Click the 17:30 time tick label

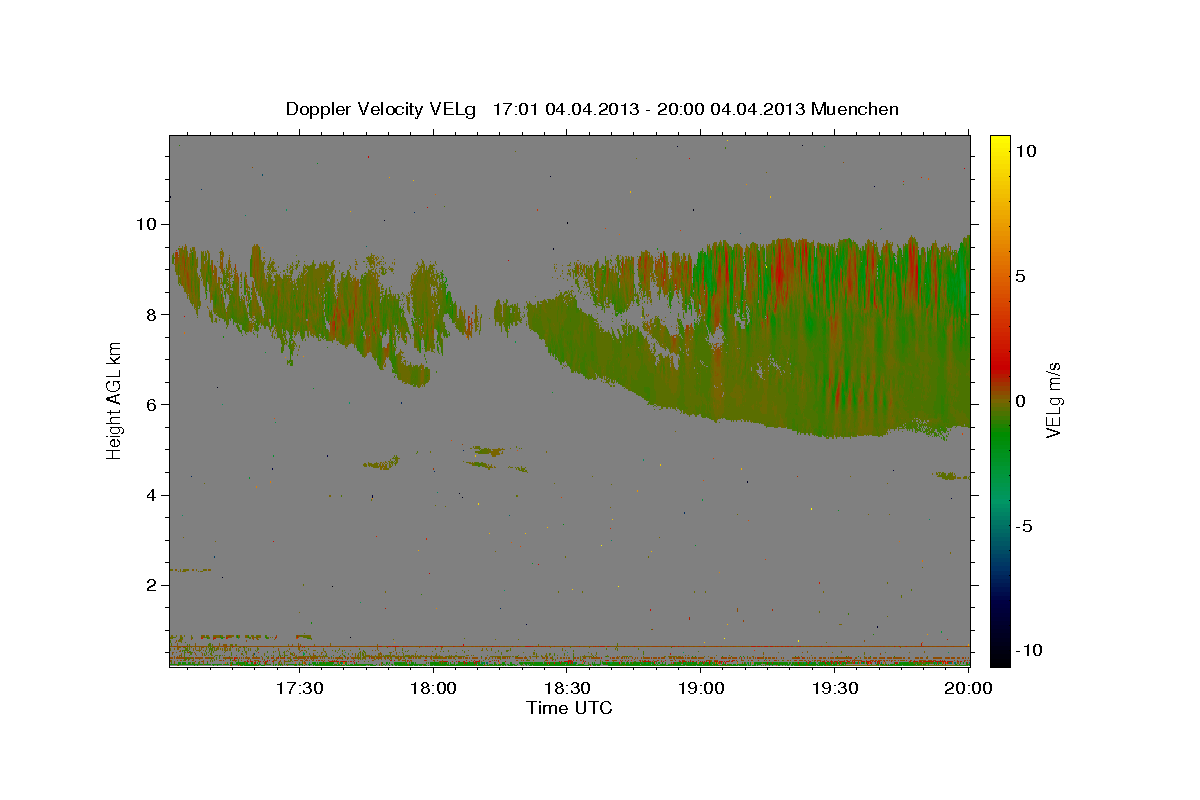(299, 688)
